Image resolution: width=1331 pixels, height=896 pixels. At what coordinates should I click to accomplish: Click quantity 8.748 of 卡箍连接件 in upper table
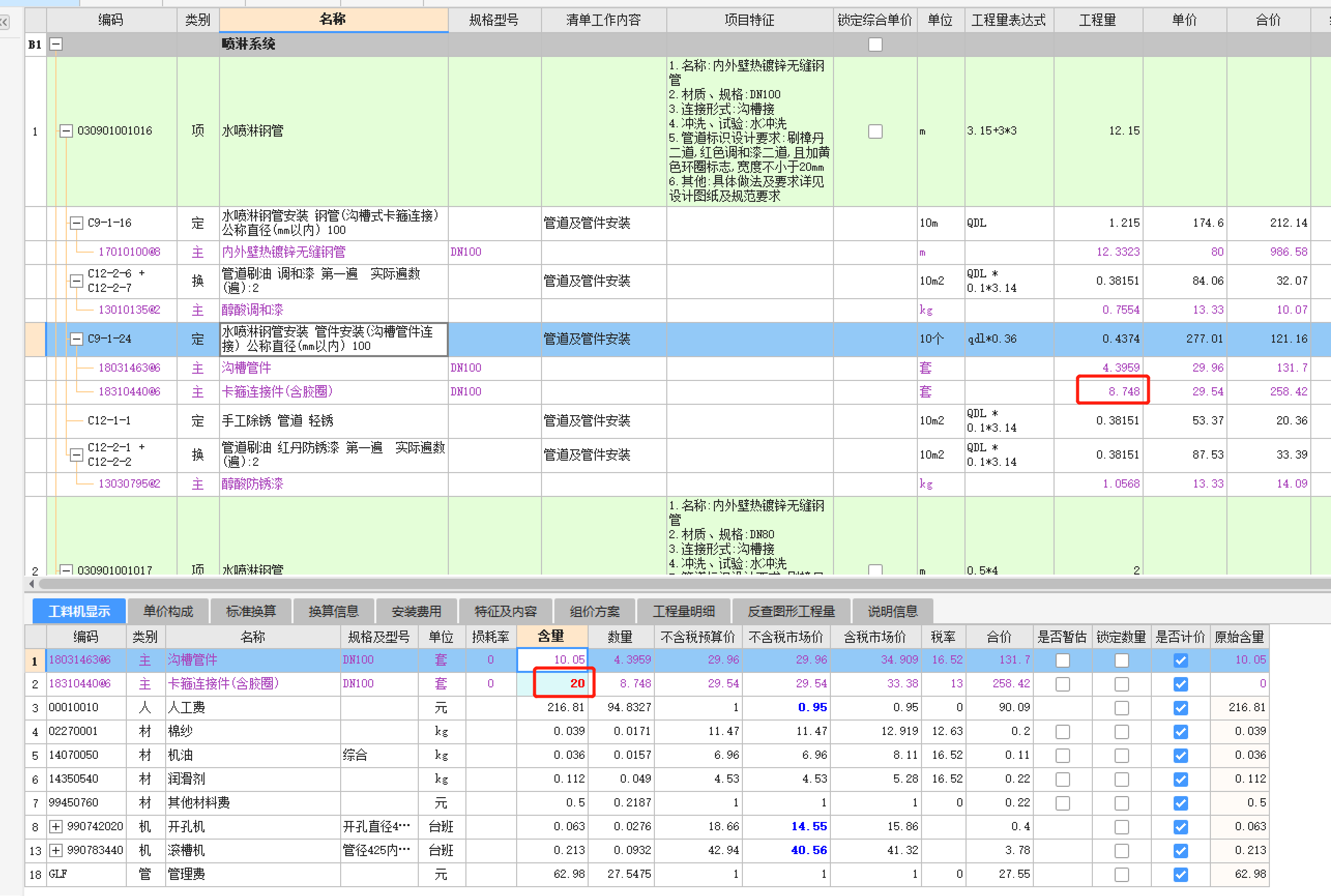tap(1123, 391)
